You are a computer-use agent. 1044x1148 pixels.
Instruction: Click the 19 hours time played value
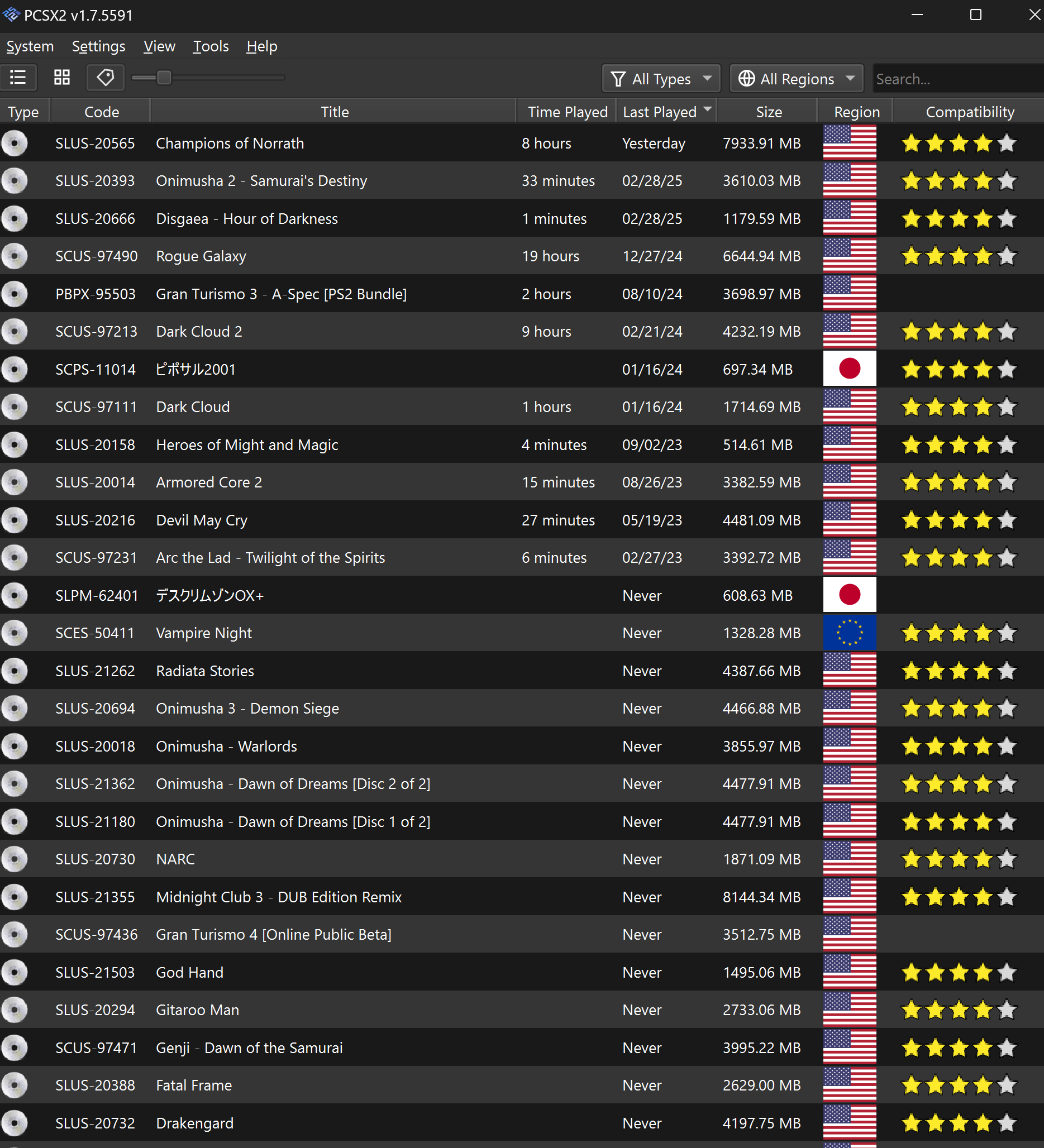coord(551,256)
